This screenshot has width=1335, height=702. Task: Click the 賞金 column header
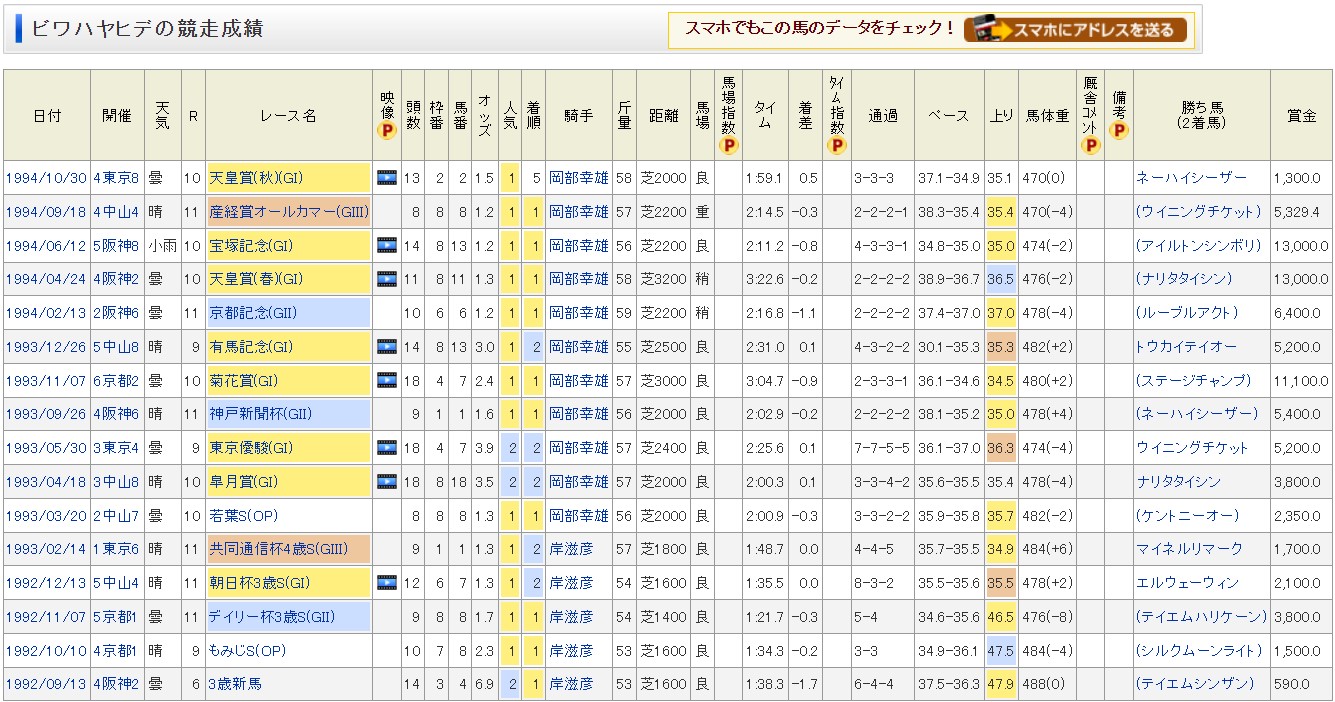coord(1301,116)
